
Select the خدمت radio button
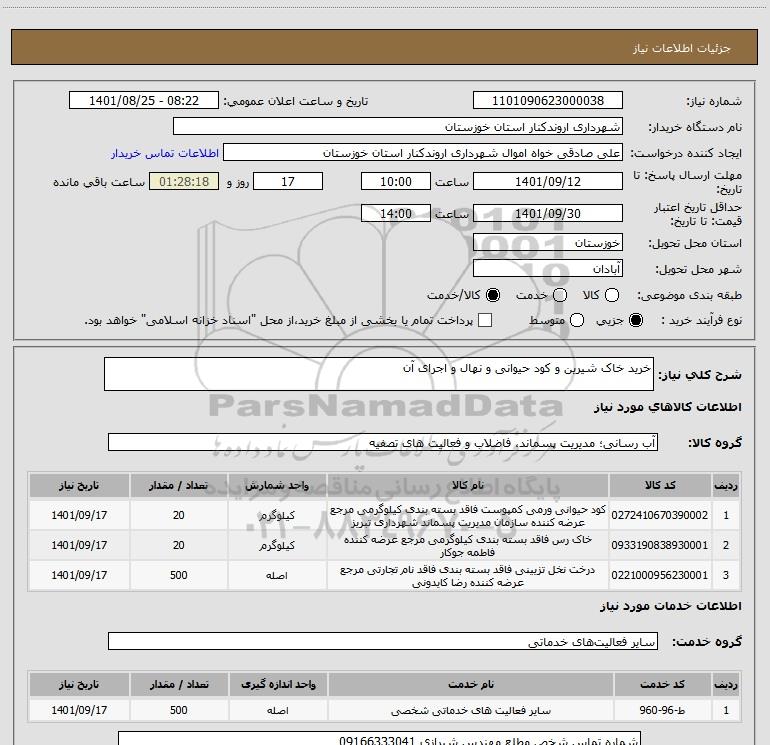tap(560, 295)
